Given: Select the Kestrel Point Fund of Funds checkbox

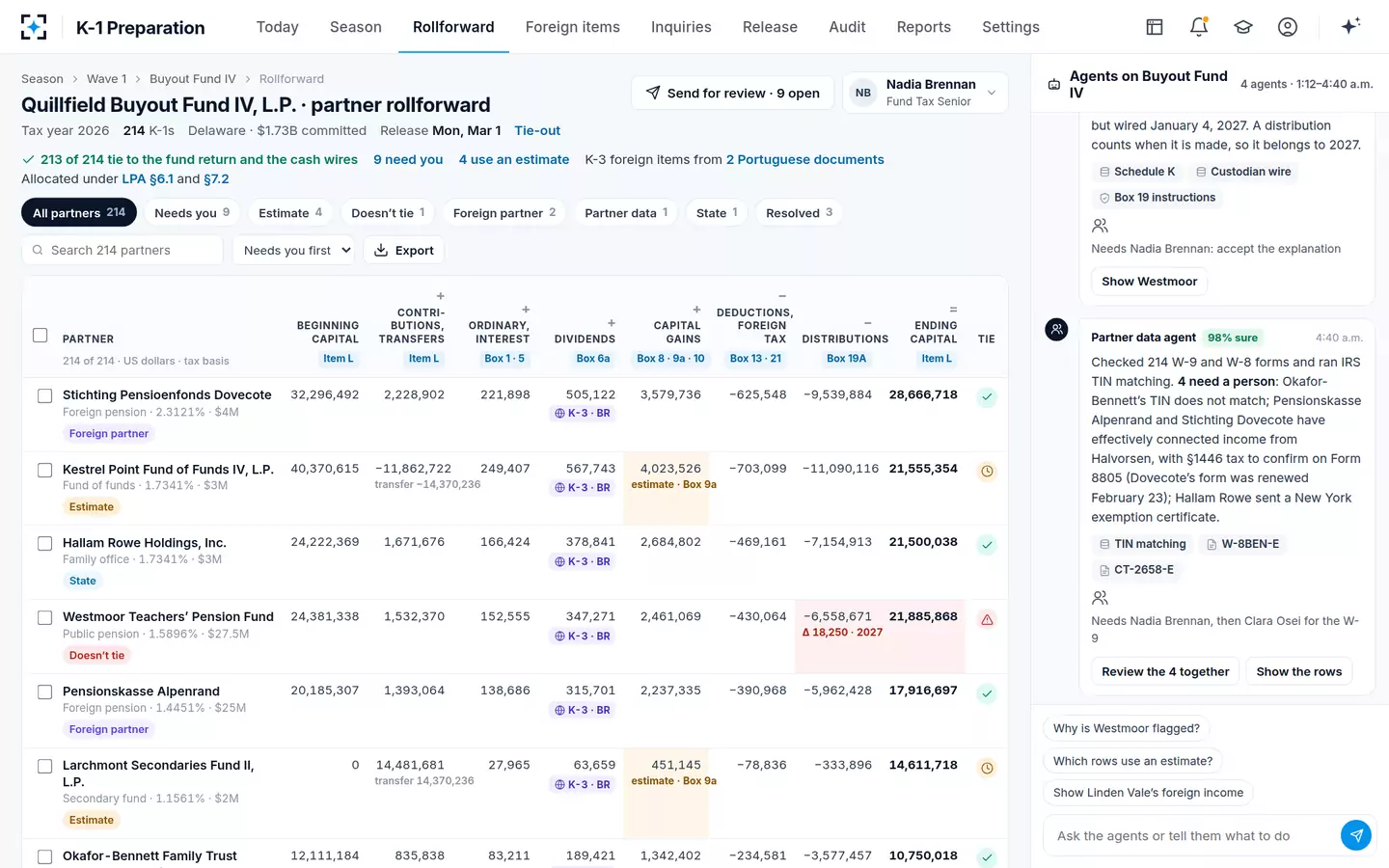Looking at the screenshot, I should (x=44, y=470).
